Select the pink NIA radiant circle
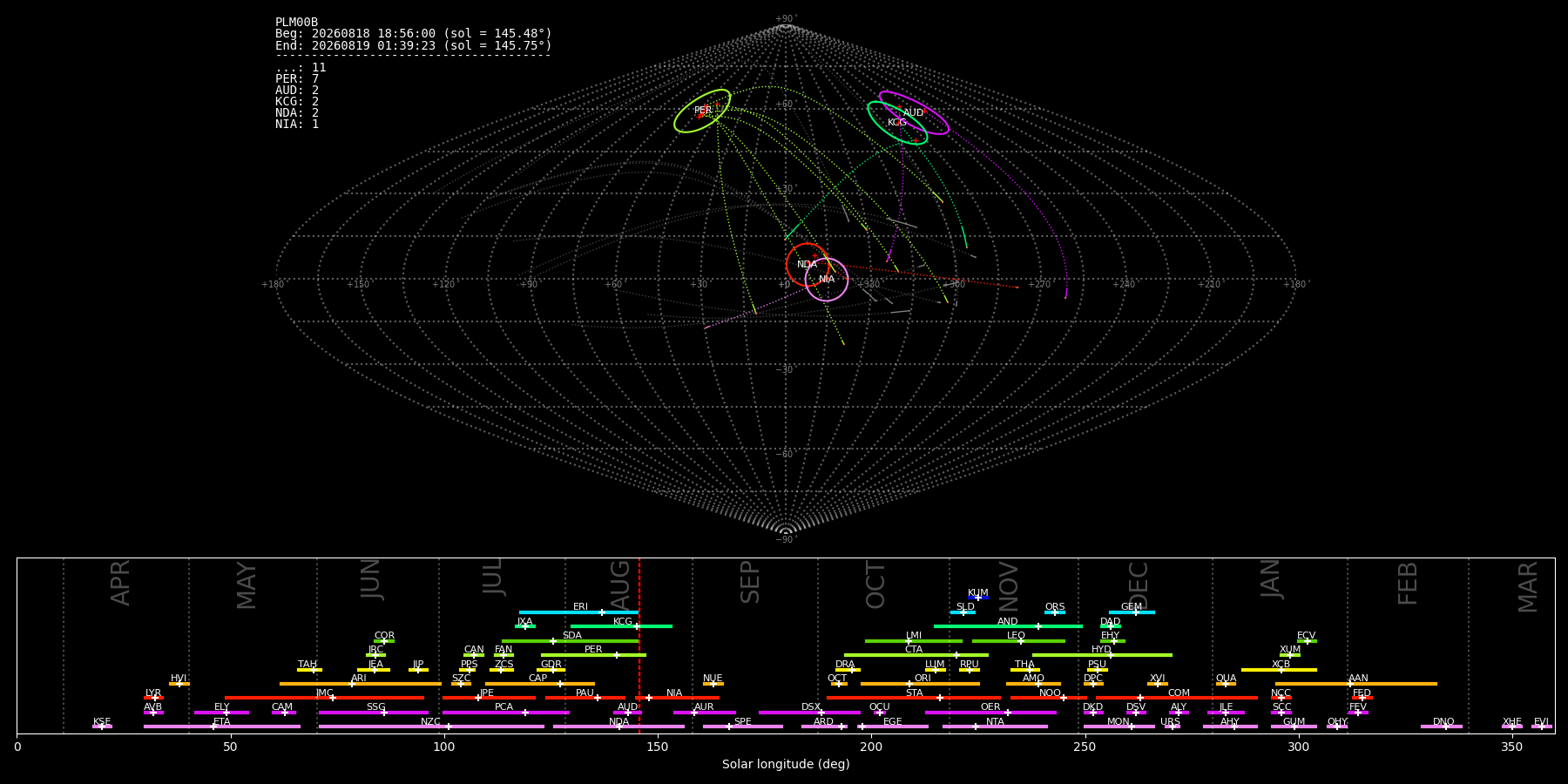Image resolution: width=1568 pixels, height=784 pixels. point(827,280)
